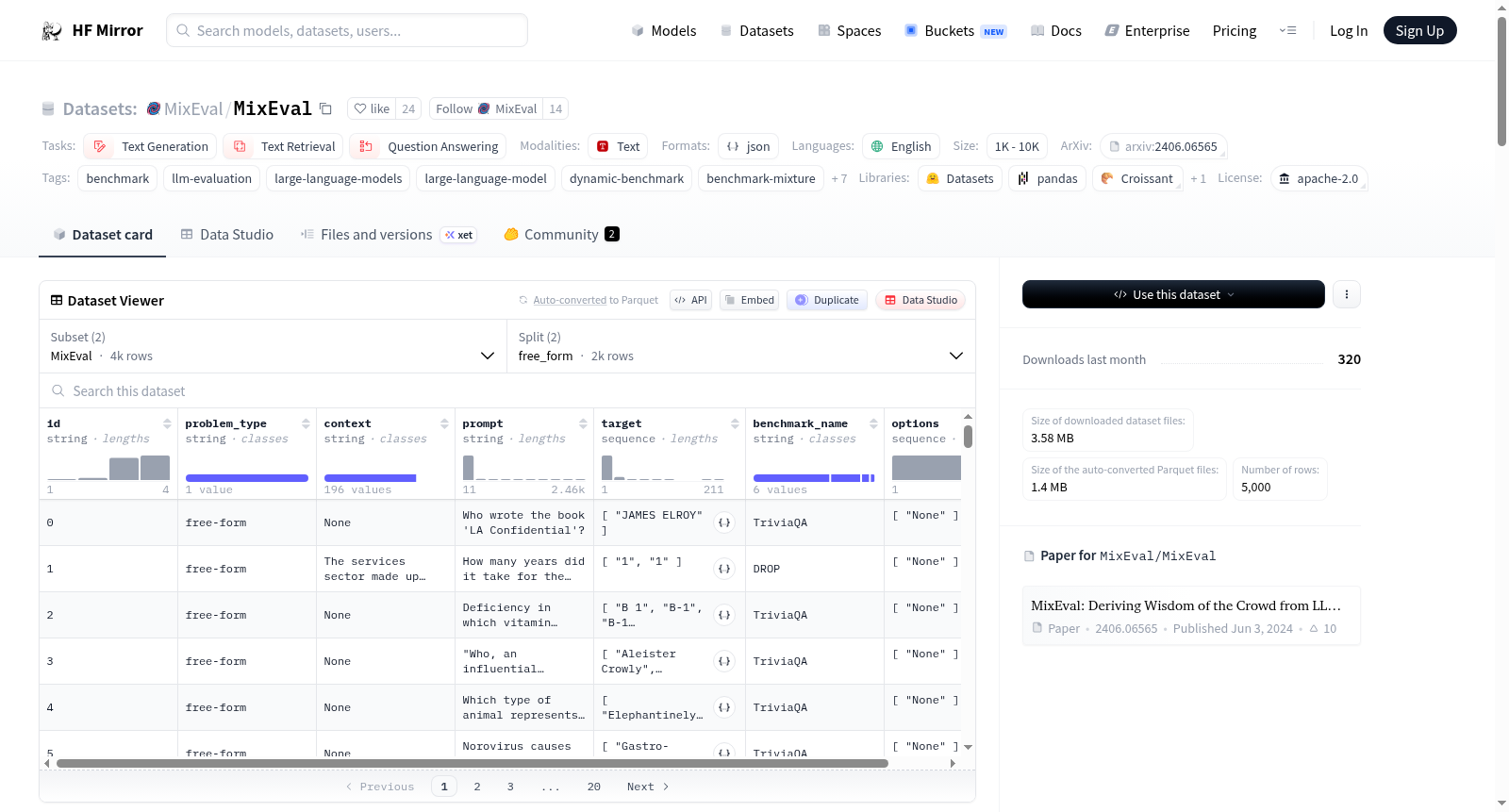Viewport: 1509px width, 812px height.
Task: Switch to the Data Studio tab
Action: click(227, 234)
